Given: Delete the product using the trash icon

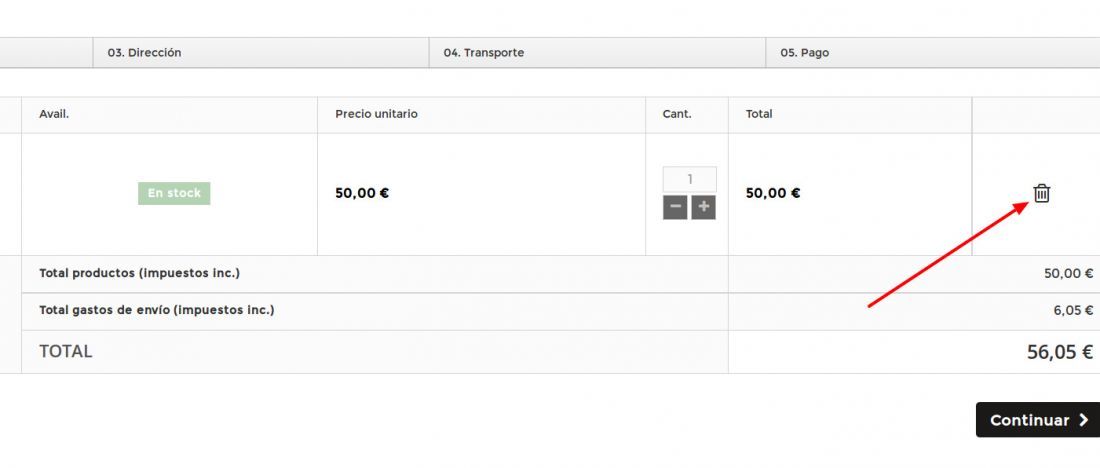Looking at the screenshot, I should coord(1041,193).
